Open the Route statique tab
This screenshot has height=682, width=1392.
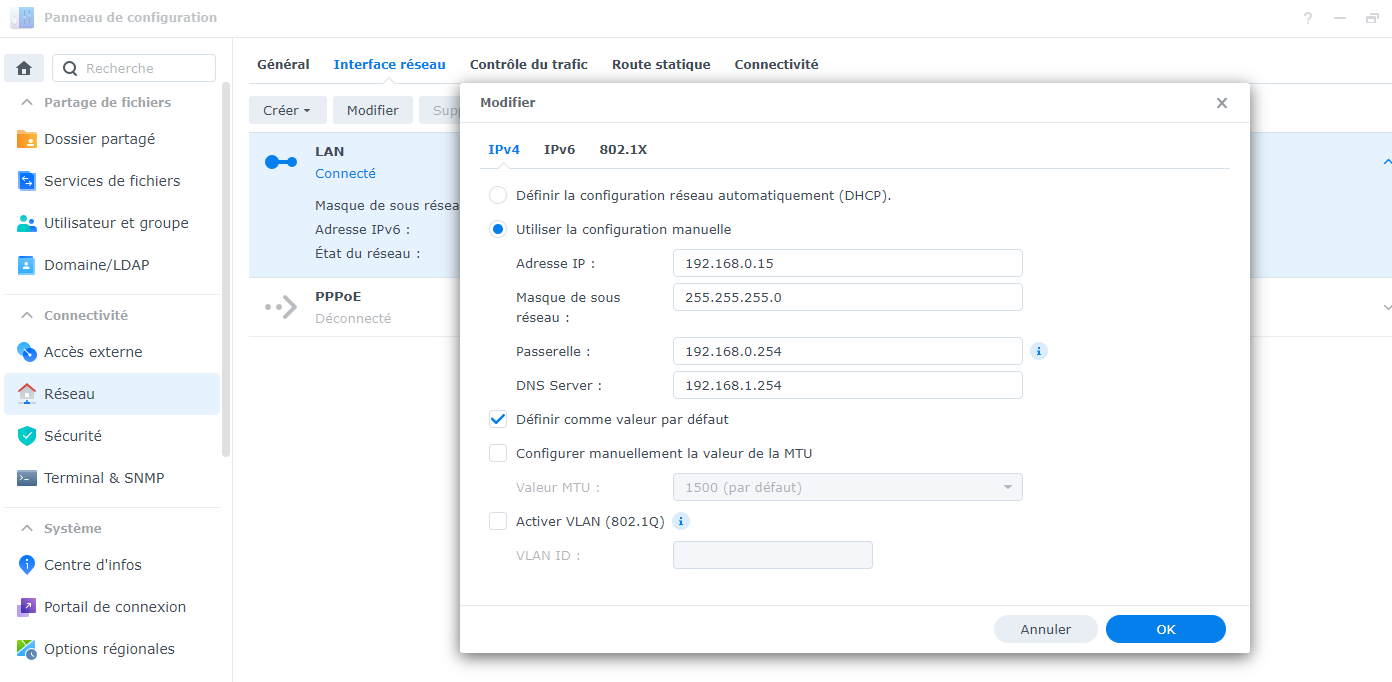pyautogui.click(x=661, y=64)
